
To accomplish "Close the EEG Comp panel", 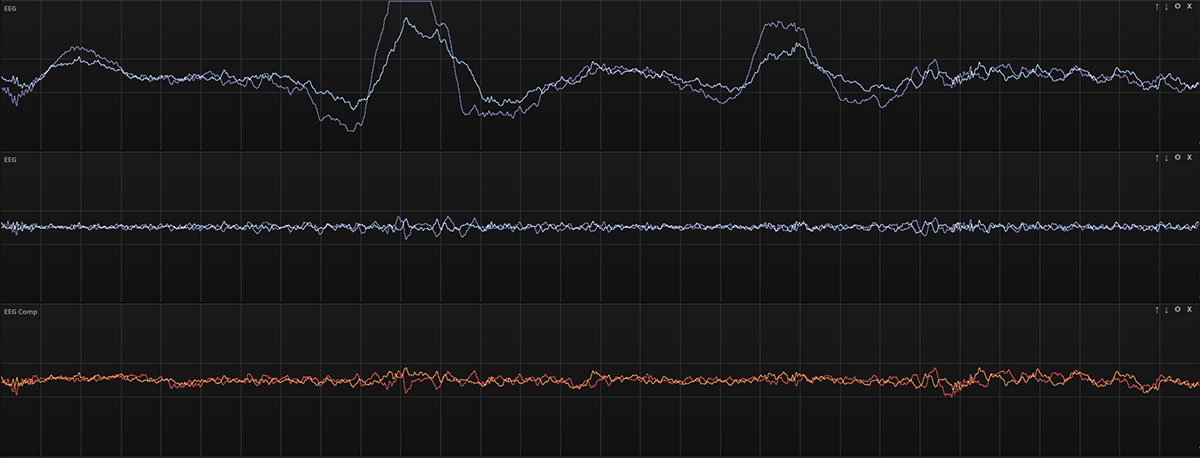I will (x=1189, y=311).
